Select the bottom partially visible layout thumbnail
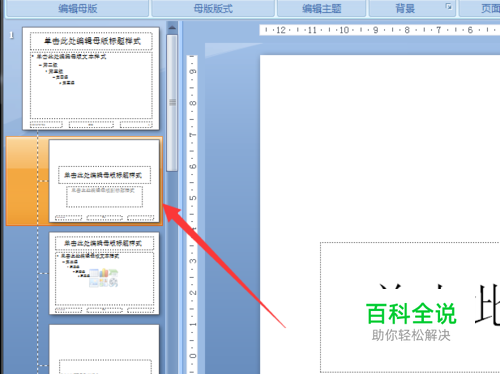 [104, 349]
